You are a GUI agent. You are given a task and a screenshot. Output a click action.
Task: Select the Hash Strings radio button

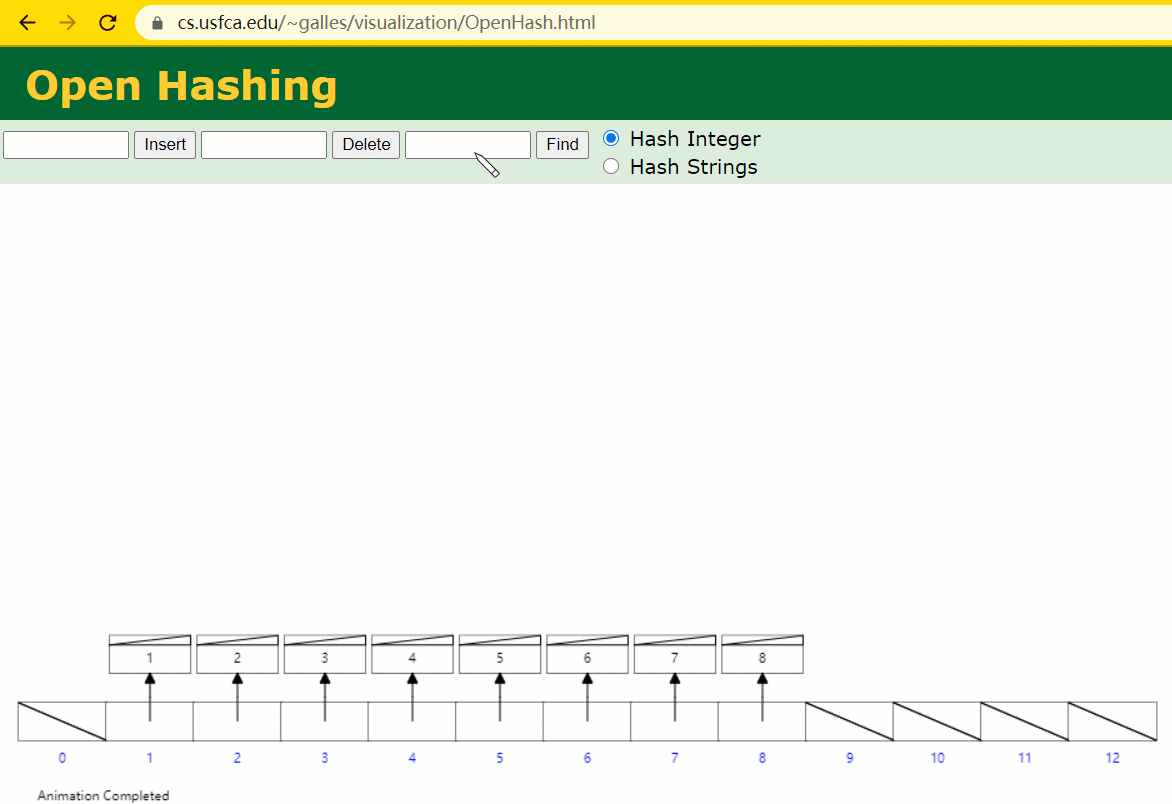tap(611, 166)
